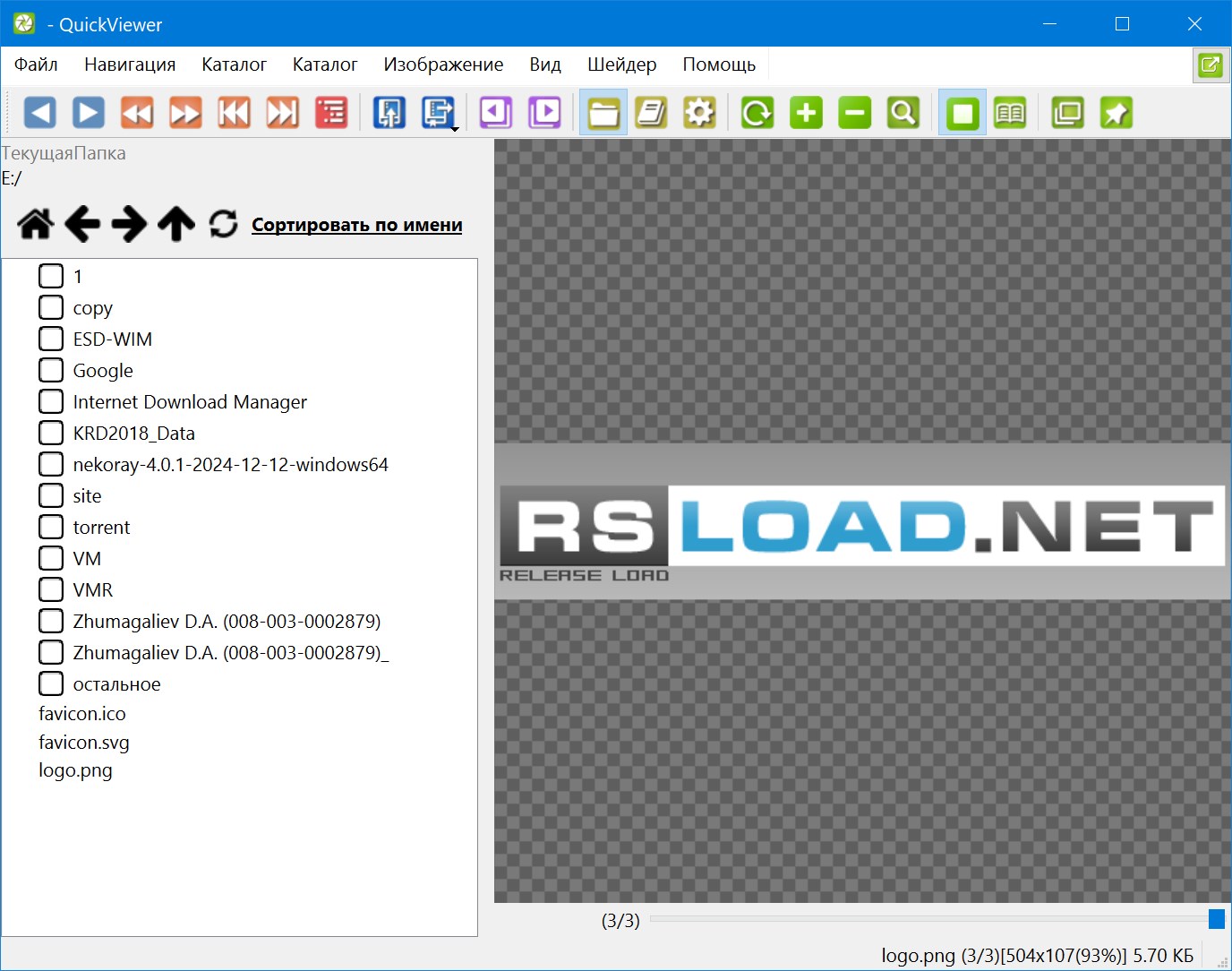Jump to first page using skip-back icon
The height and width of the screenshot is (971, 1232).
[235, 113]
